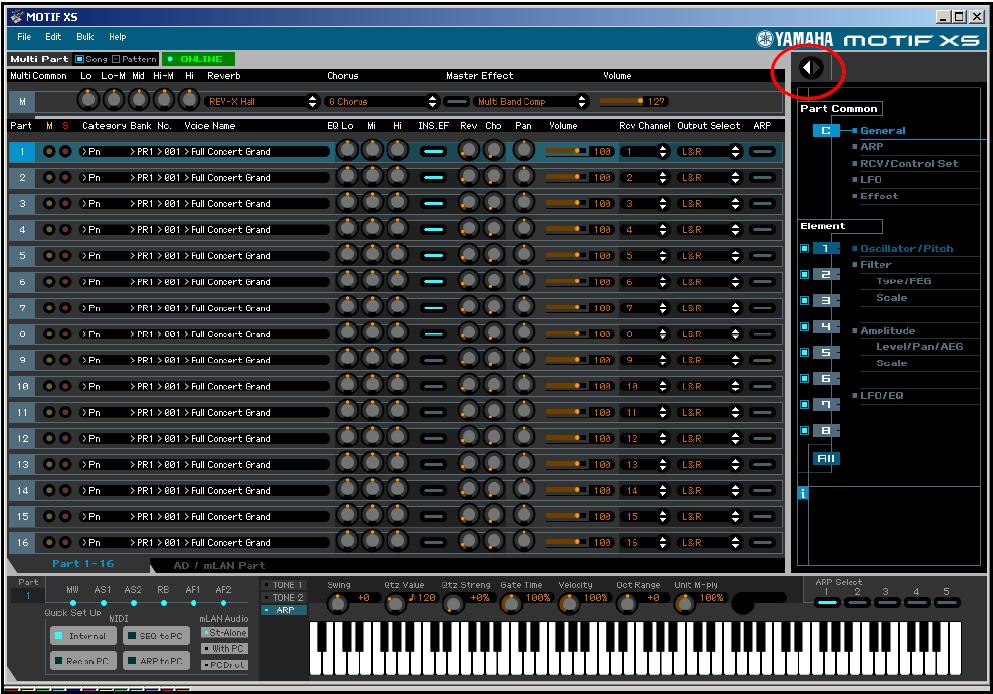The height and width of the screenshot is (694, 993).
Task: Click the panel collapse arrow icon circled in red
Action: coord(813,68)
